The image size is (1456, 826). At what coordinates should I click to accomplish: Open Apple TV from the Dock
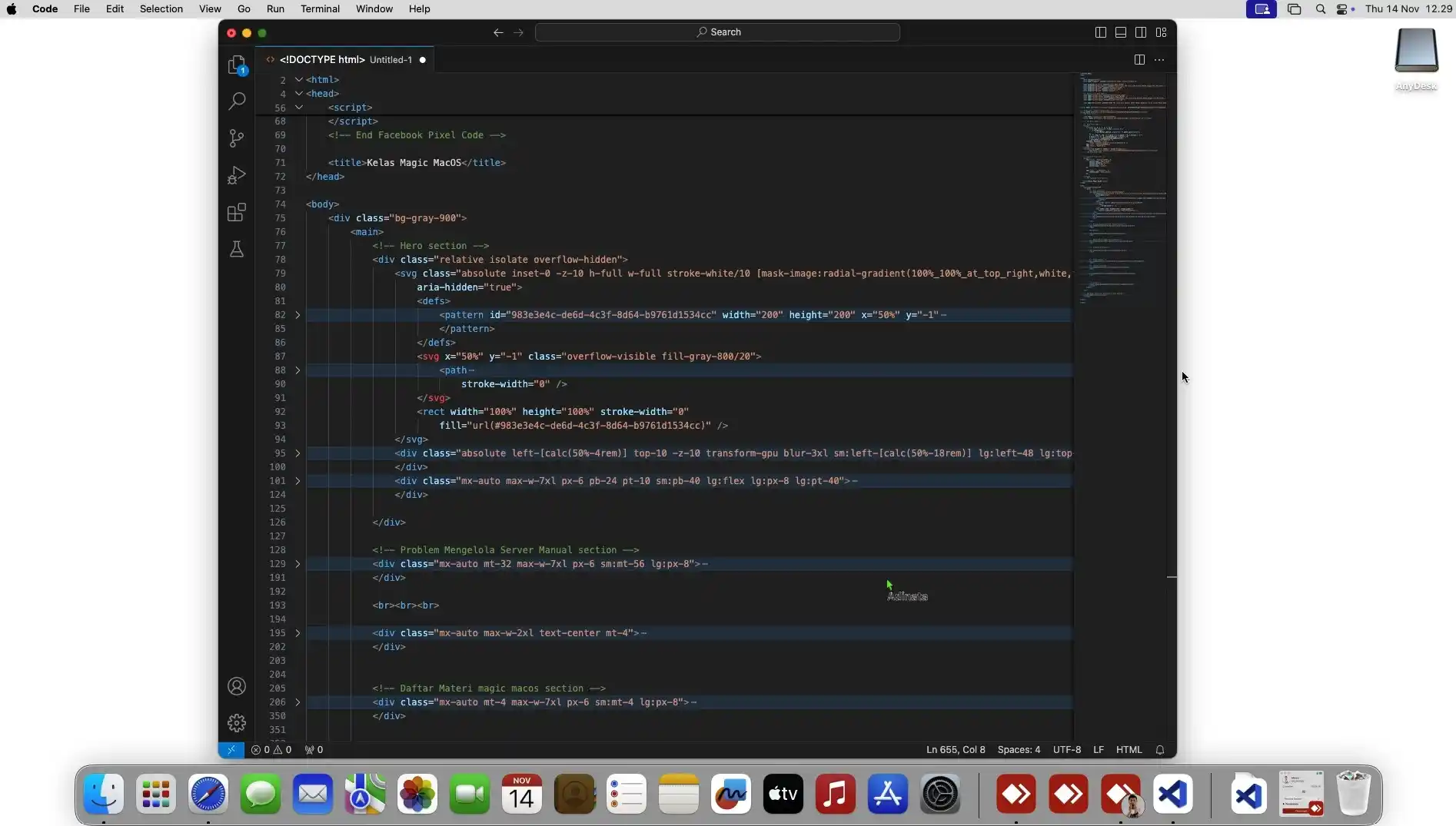pos(783,794)
